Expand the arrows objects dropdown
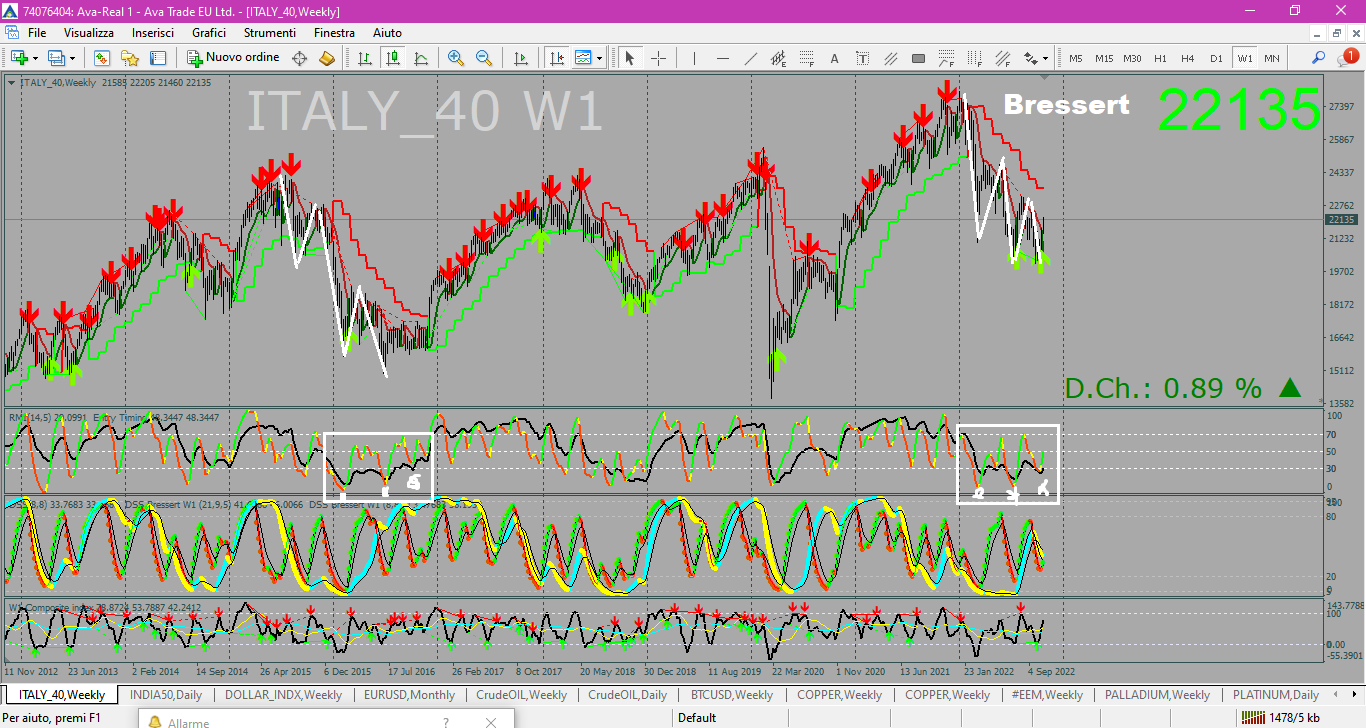The width and height of the screenshot is (1366, 728). coord(1045,59)
